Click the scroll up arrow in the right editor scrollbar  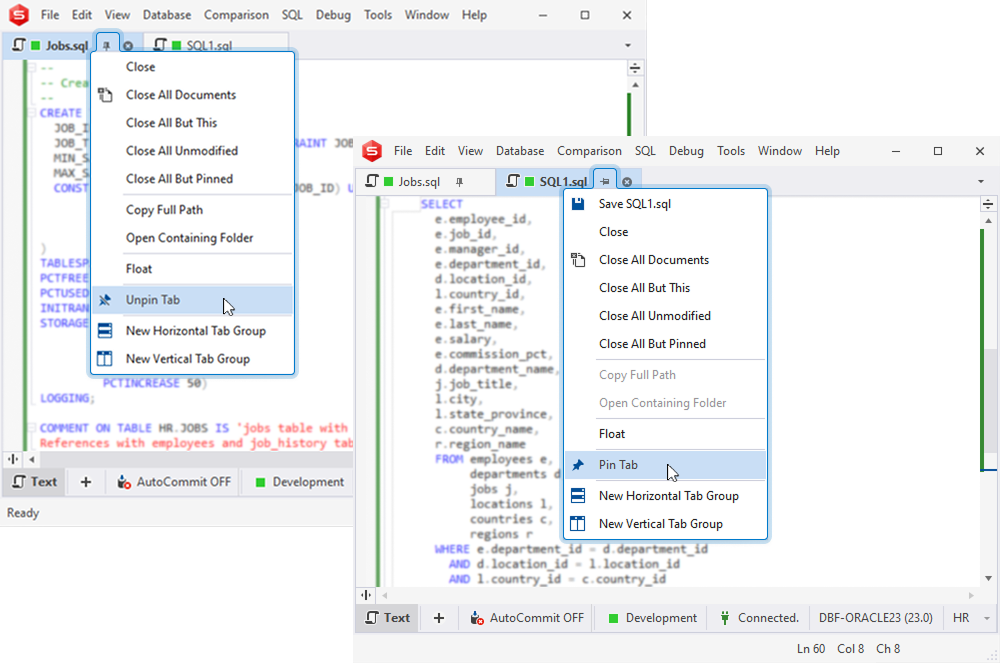(988, 221)
